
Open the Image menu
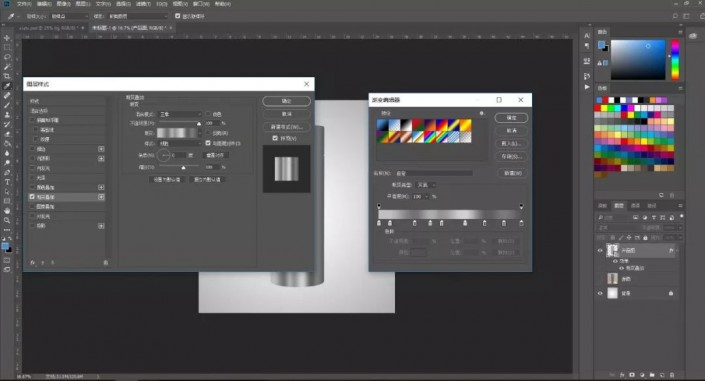pyautogui.click(x=63, y=4)
